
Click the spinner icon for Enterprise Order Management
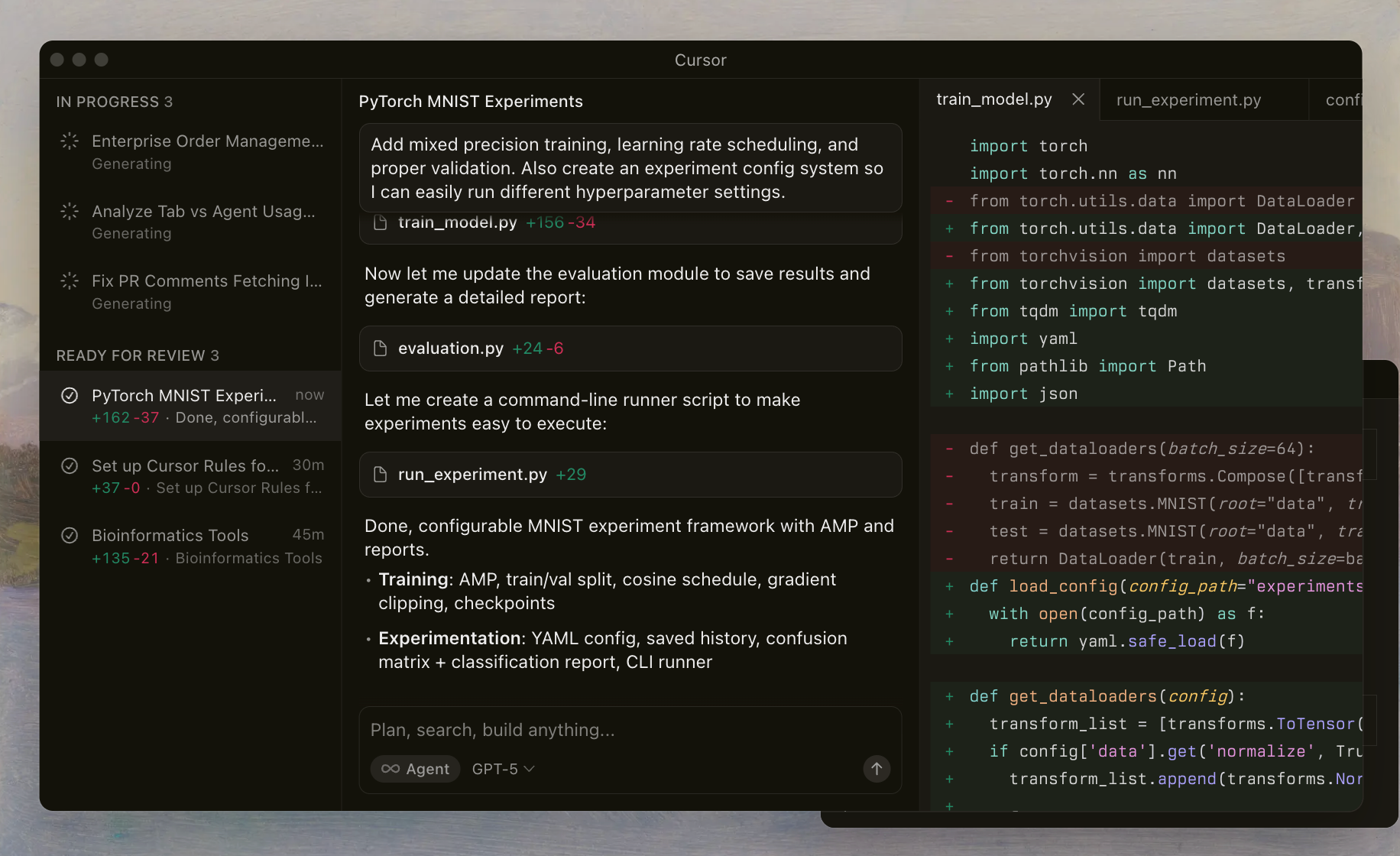tap(70, 141)
